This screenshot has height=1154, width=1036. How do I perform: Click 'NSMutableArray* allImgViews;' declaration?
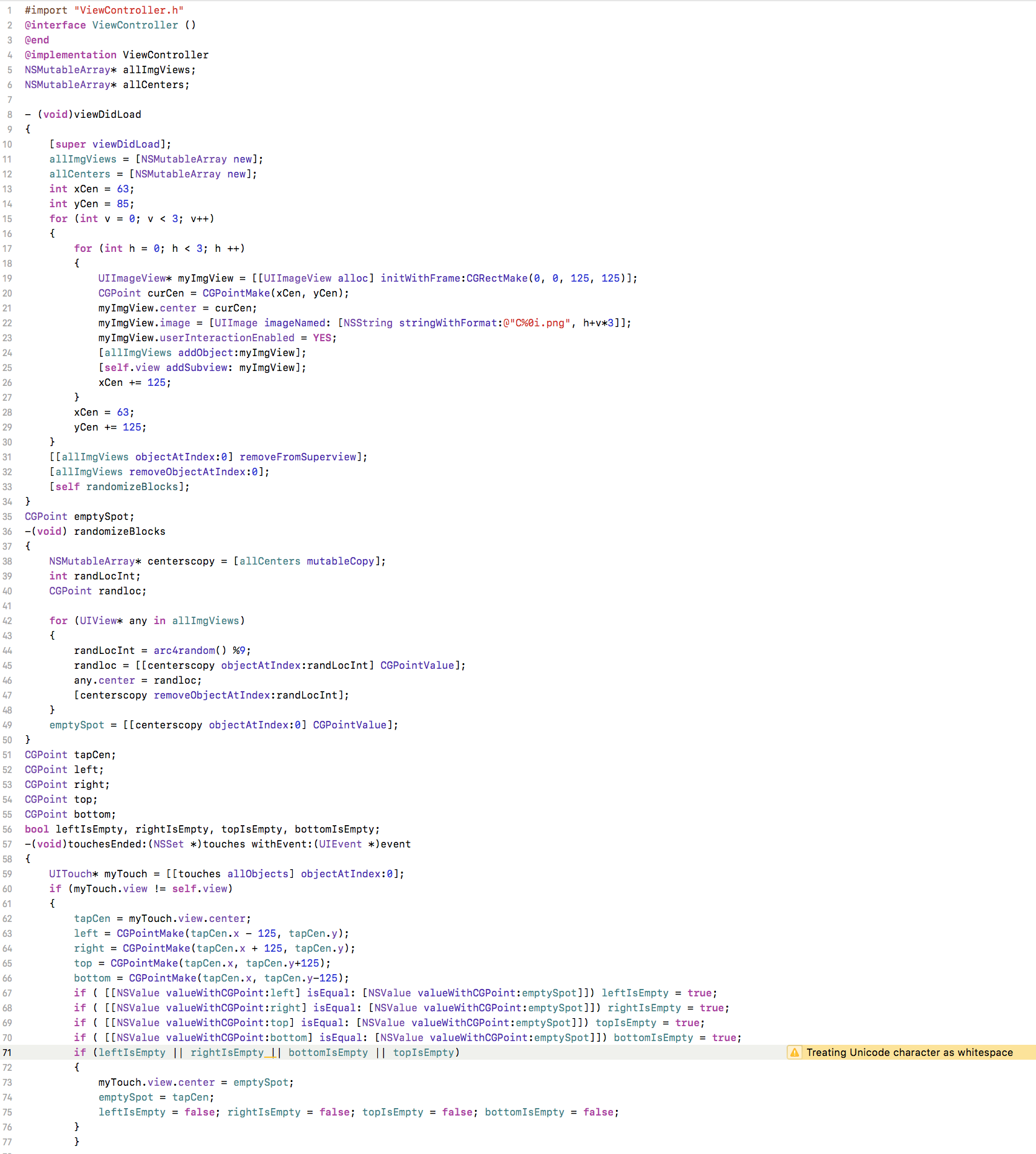click(110, 69)
